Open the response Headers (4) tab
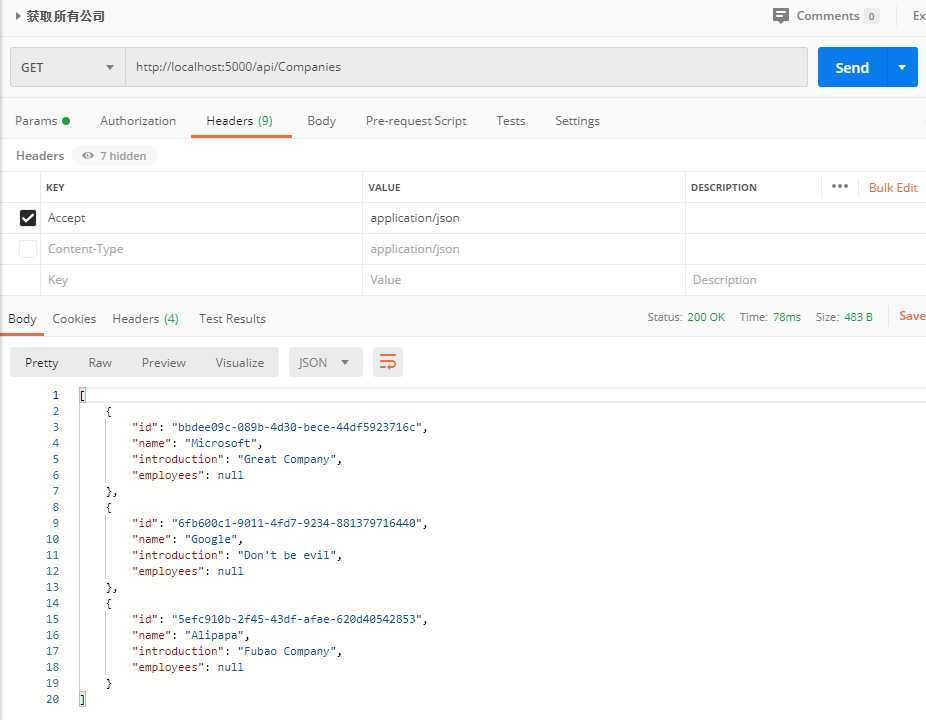This screenshot has height=720, width=926. tap(145, 319)
